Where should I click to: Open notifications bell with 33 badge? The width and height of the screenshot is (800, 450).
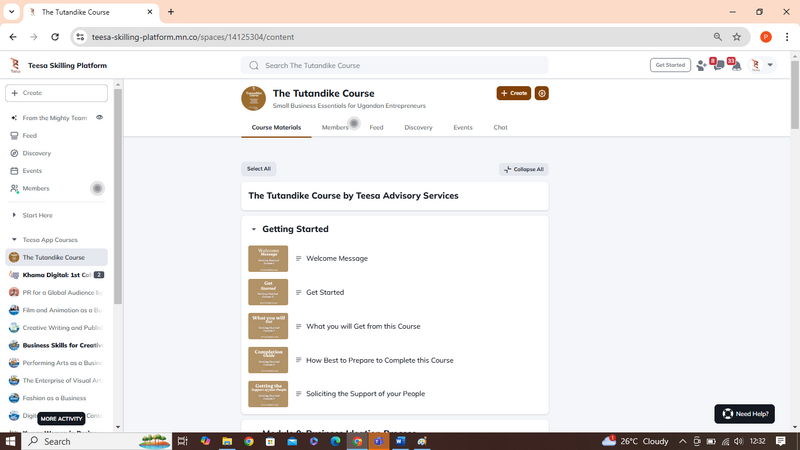[x=736, y=65]
